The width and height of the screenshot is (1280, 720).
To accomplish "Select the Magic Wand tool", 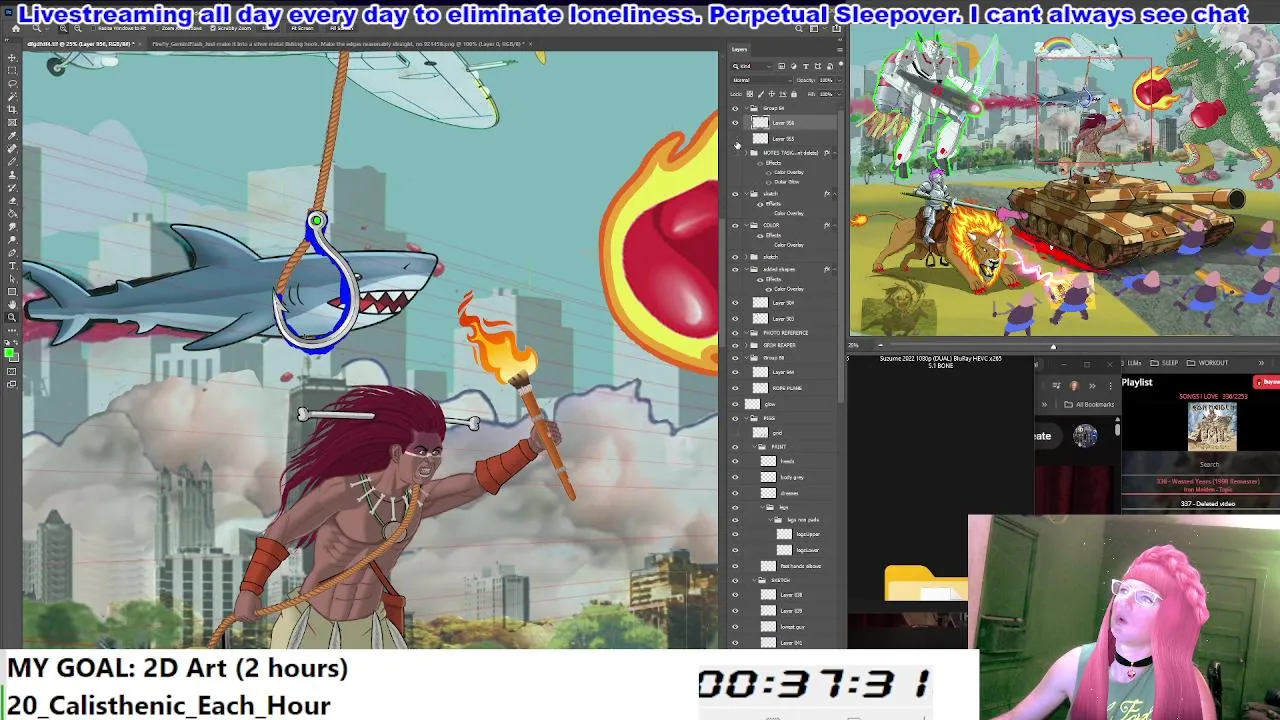I will (12, 96).
